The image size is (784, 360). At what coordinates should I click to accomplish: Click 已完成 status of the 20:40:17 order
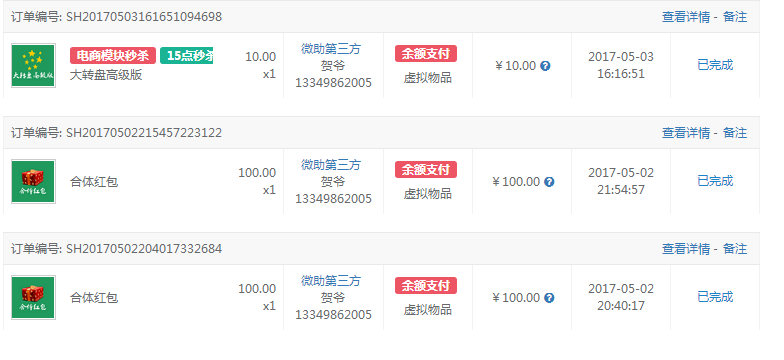[715, 297]
